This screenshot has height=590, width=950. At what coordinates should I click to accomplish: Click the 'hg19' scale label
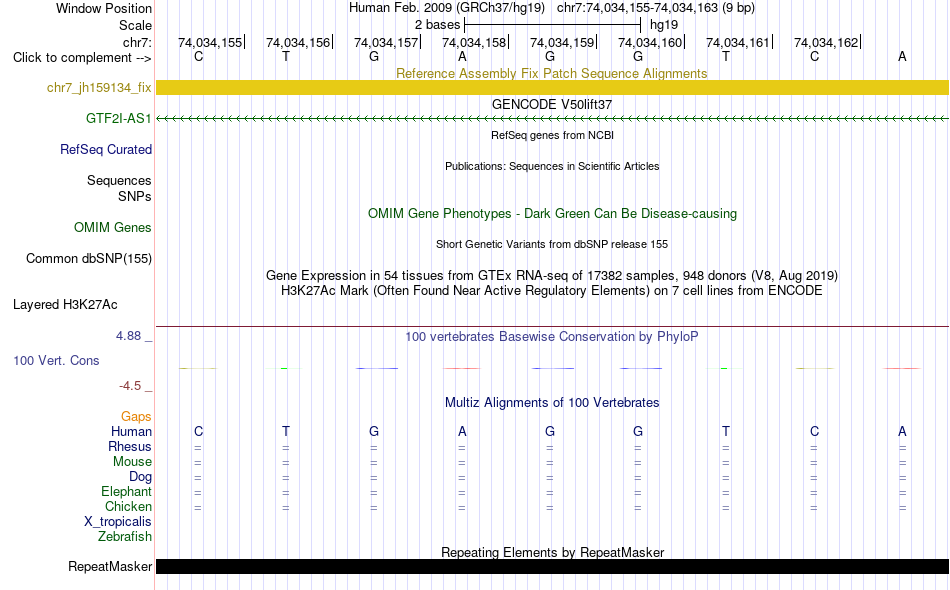[663, 25]
